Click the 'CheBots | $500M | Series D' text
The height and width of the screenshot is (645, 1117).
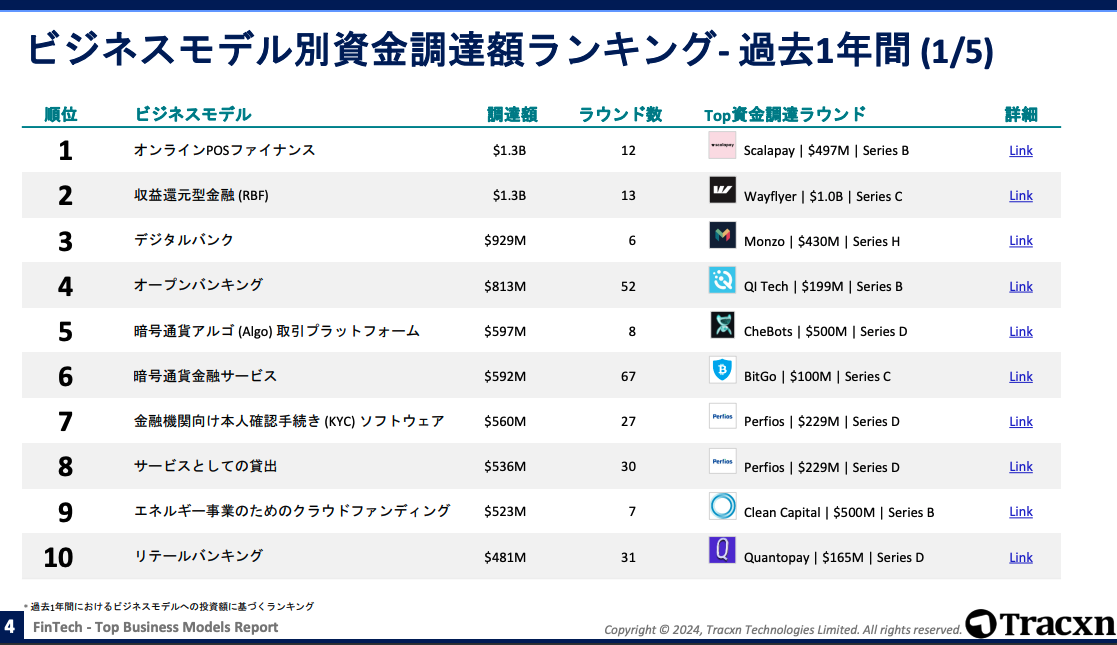pyautogui.click(x=826, y=331)
